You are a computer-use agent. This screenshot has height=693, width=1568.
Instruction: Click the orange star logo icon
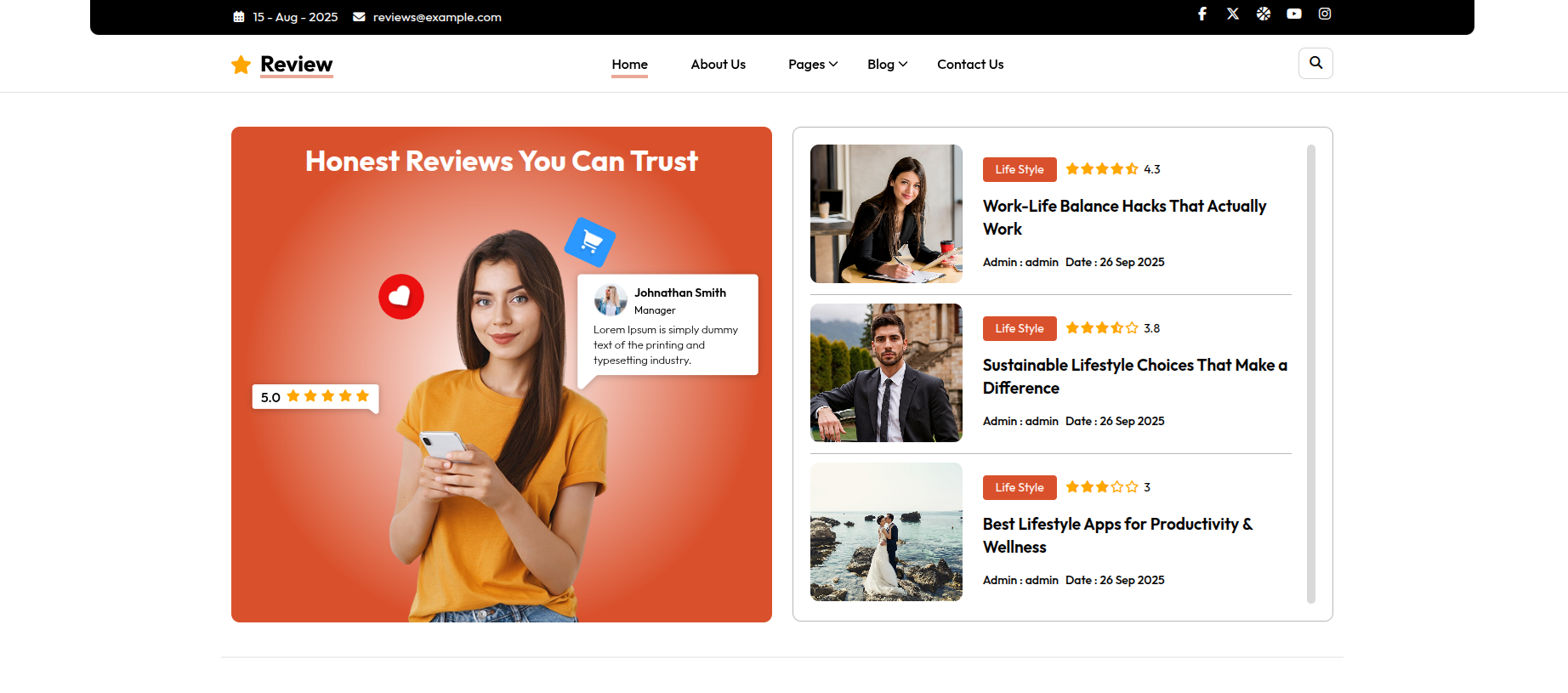click(241, 65)
